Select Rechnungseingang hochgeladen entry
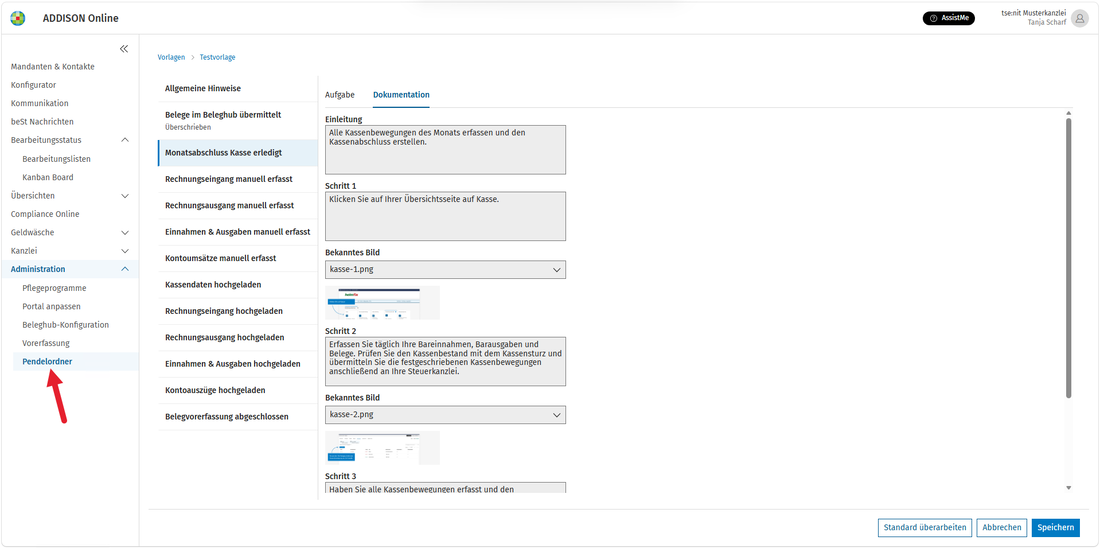 point(238,311)
